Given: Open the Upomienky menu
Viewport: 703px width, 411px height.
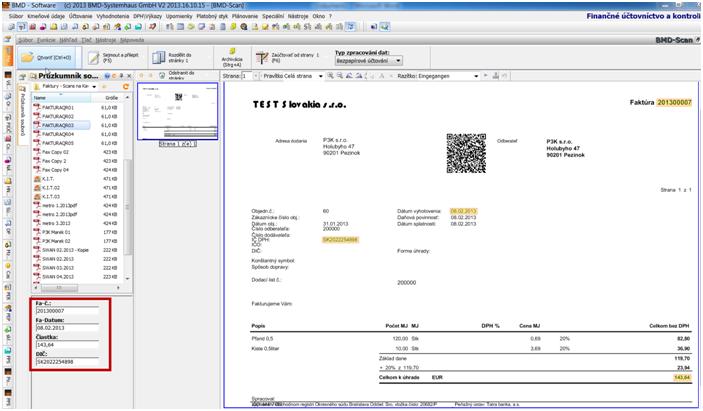Looking at the screenshot, I should 179,16.
